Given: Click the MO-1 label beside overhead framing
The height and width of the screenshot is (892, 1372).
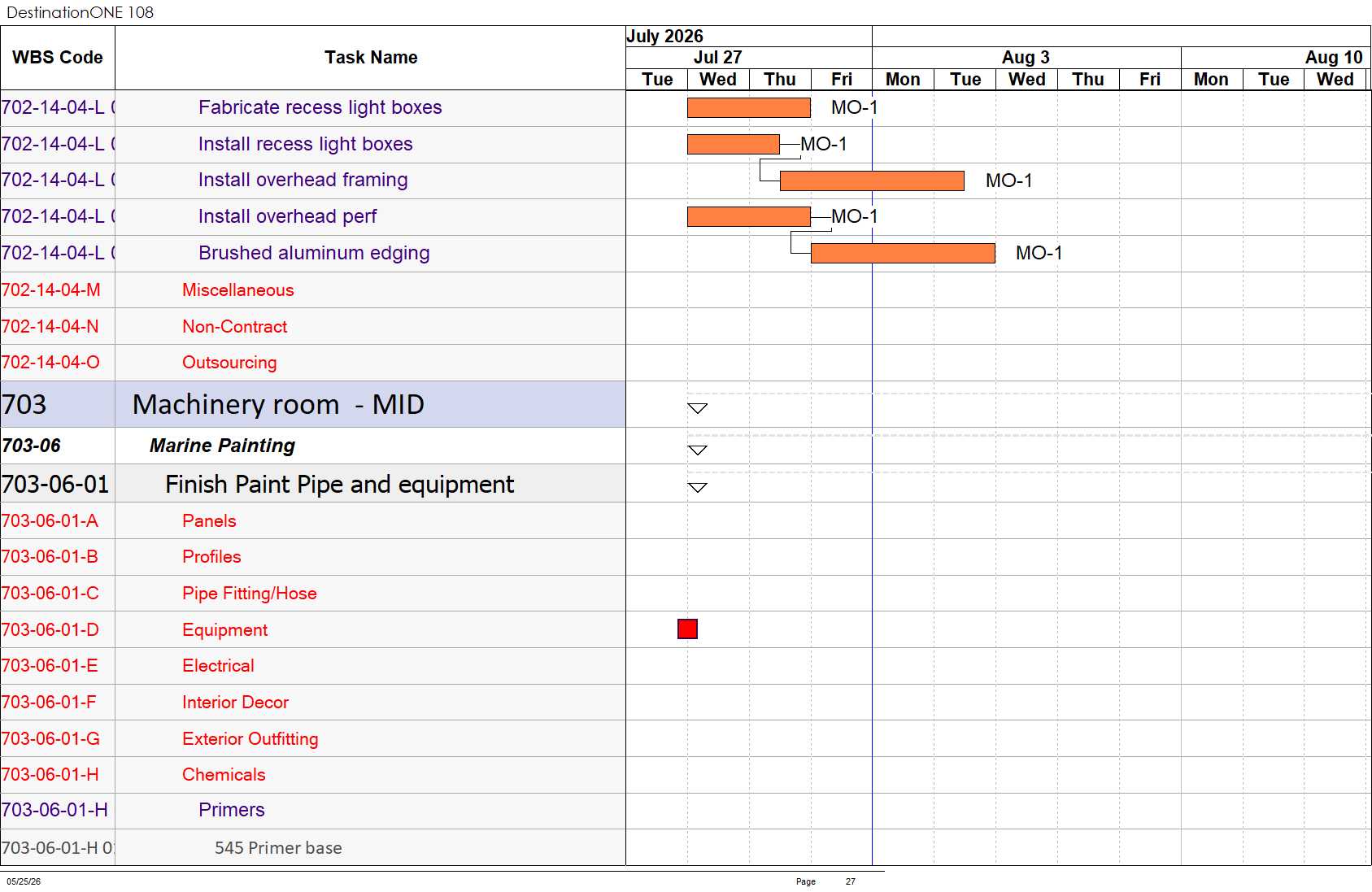Looking at the screenshot, I should coord(1008,181).
